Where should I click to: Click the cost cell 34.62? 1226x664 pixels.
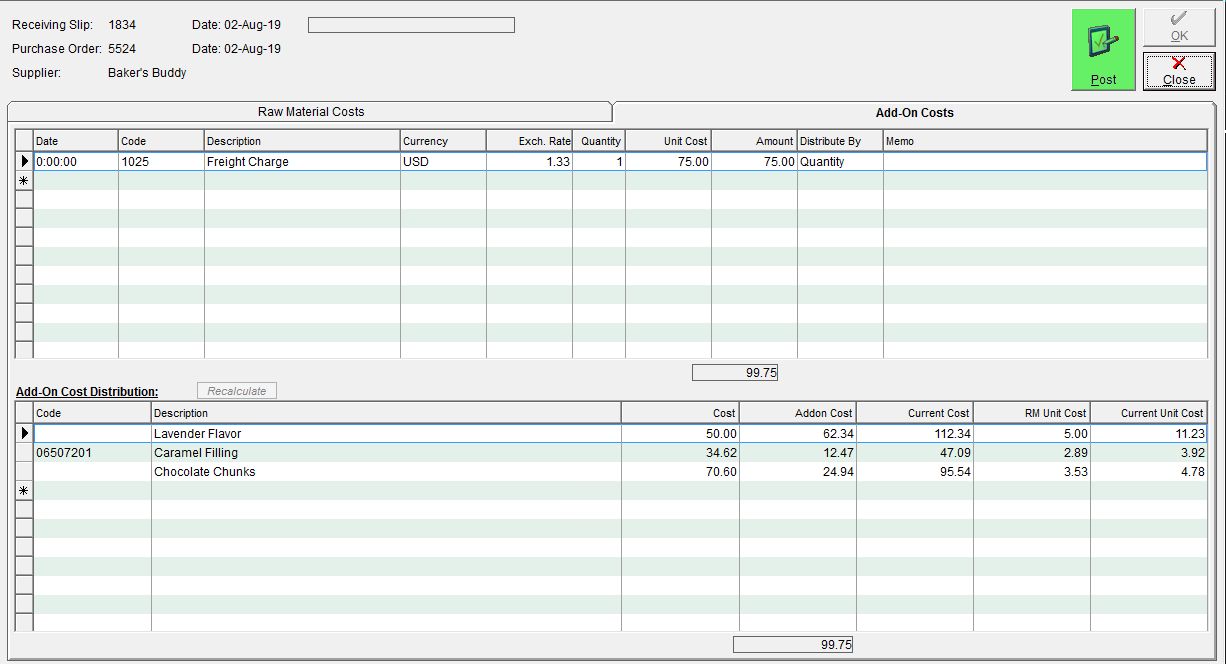[x=680, y=453]
